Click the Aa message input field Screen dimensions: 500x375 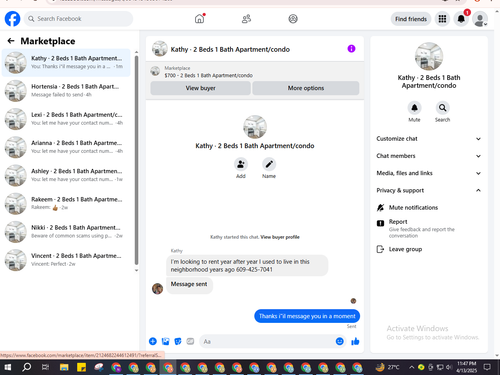267,341
